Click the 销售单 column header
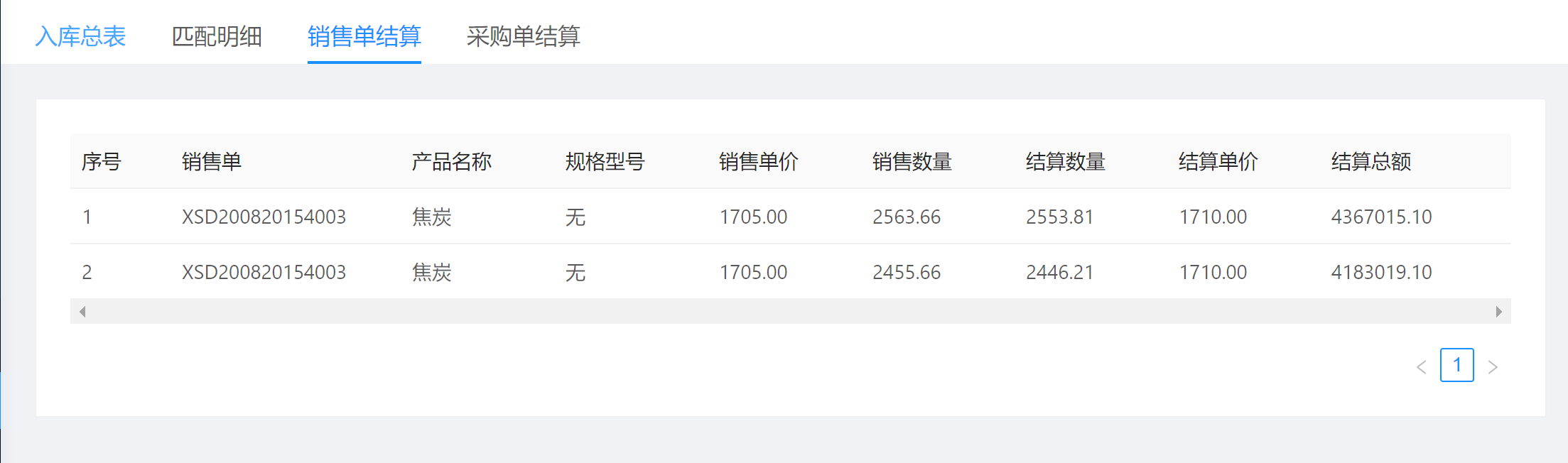 click(x=212, y=162)
